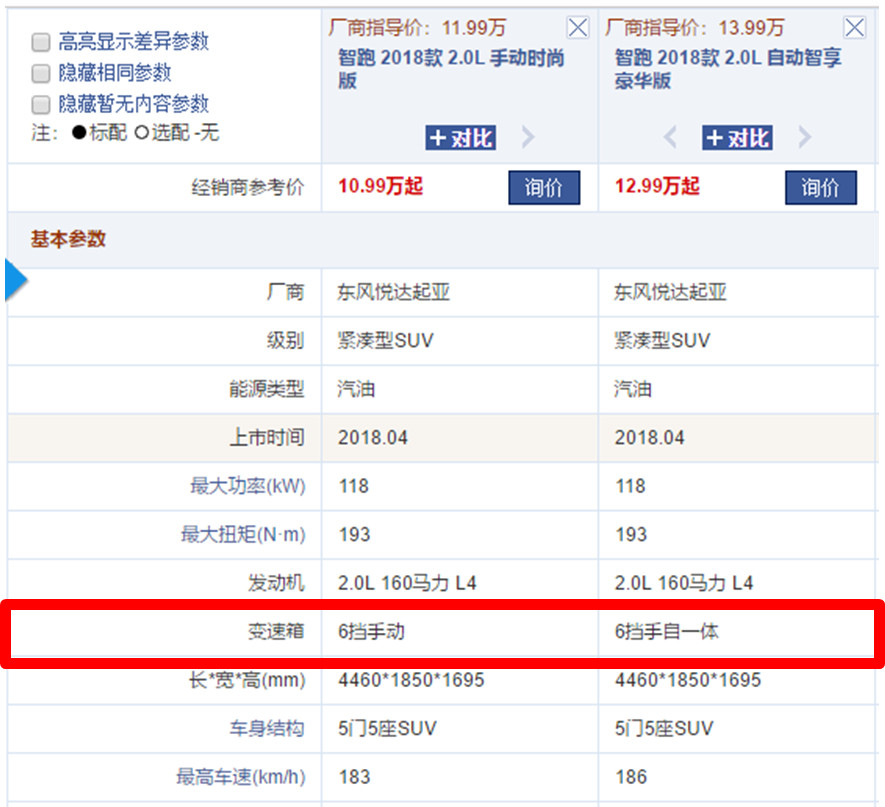Click 经销商参考价 row label

click(x=248, y=187)
